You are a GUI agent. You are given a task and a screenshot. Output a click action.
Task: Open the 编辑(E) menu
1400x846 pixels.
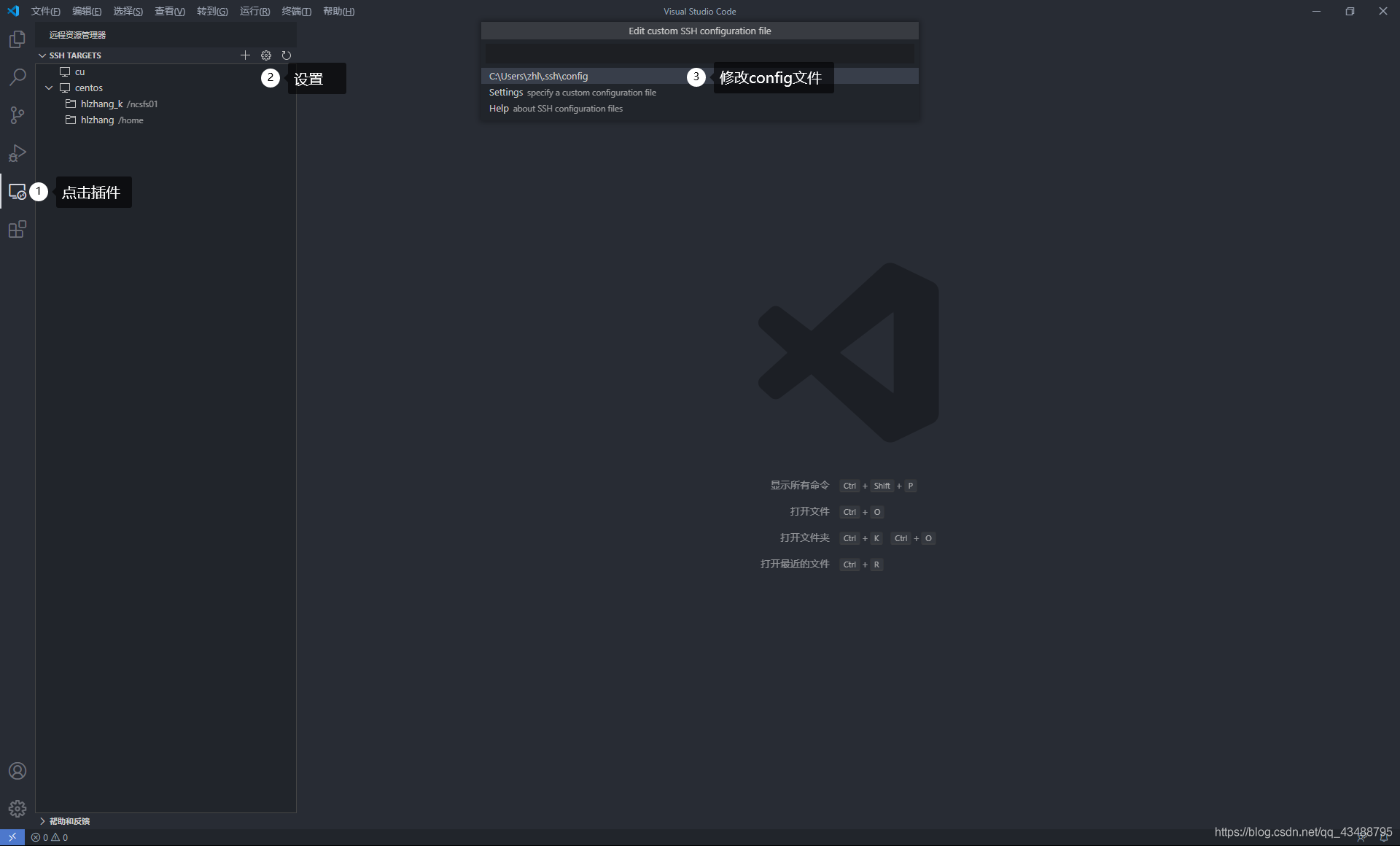point(87,11)
